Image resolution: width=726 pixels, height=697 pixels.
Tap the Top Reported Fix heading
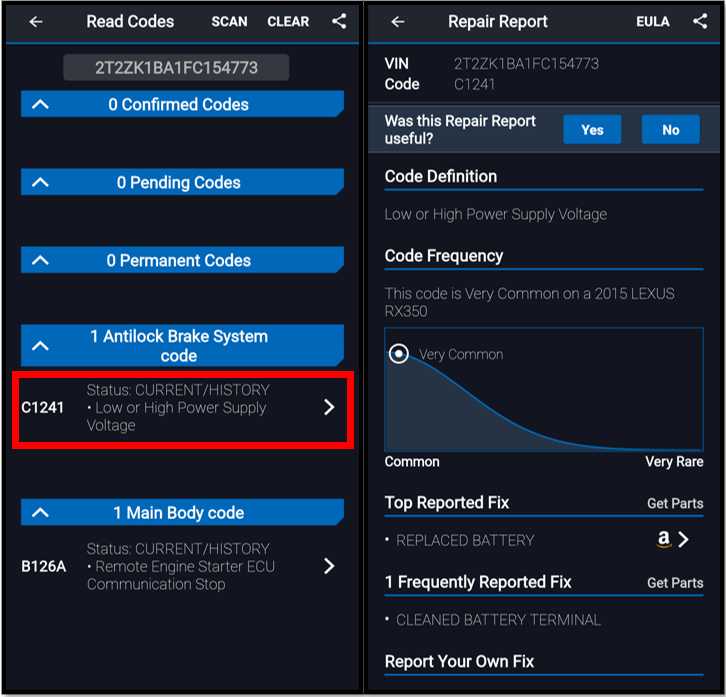pyautogui.click(x=447, y=502)
